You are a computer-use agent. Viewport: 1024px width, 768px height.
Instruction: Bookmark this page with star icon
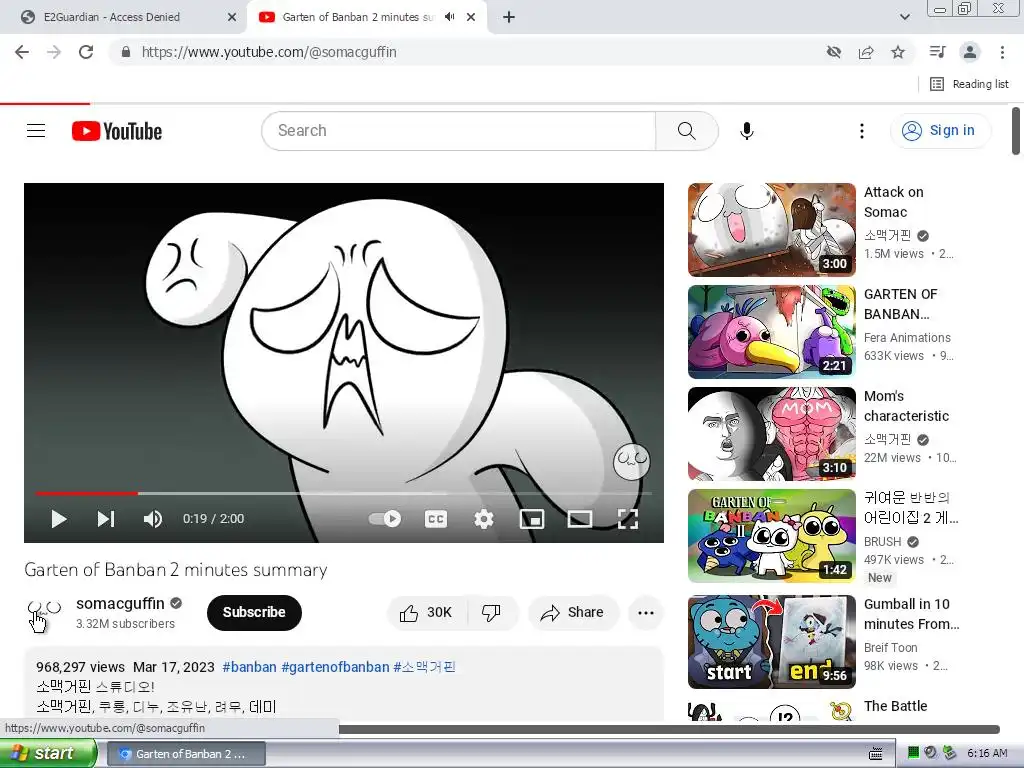[898, 52]
